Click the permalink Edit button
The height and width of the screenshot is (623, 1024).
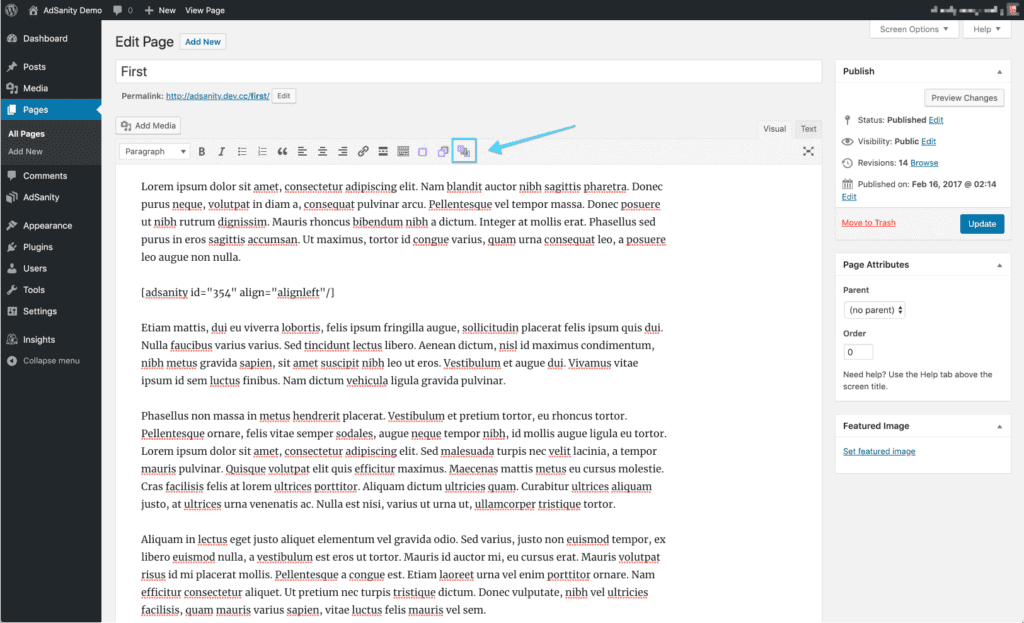point(283,95)
